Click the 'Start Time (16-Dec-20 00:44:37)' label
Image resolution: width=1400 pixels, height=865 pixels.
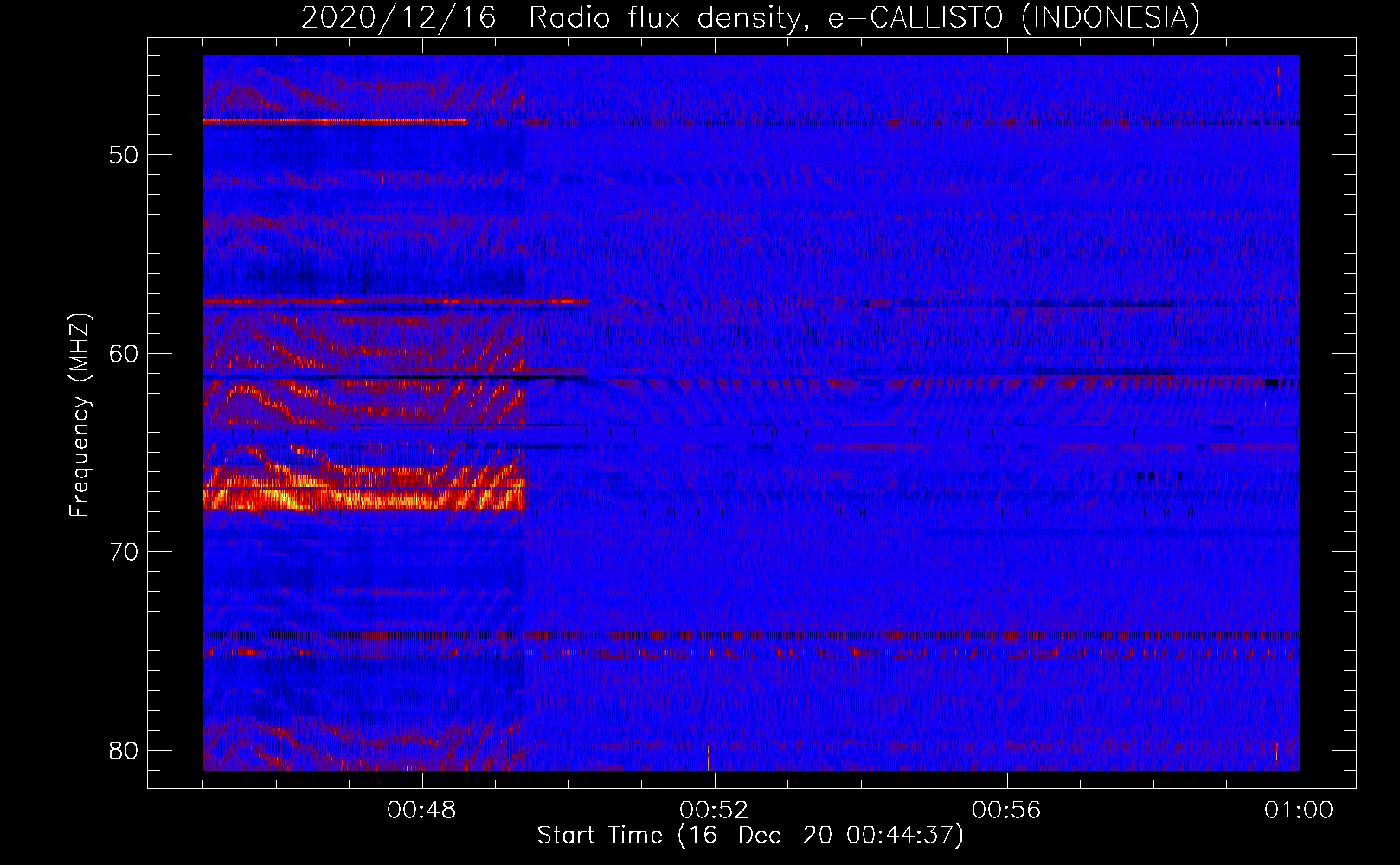click(x=750, y=836)
